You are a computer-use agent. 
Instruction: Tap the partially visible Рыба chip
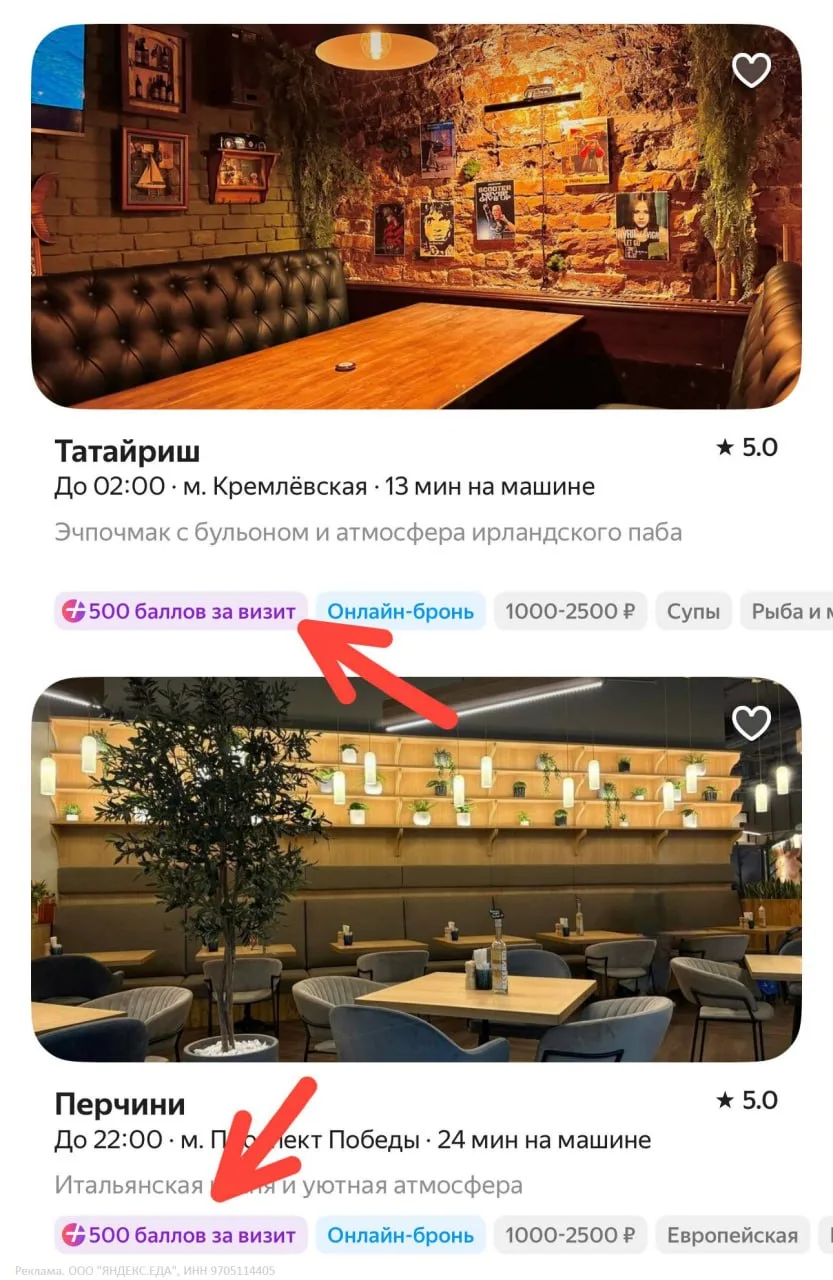(x=787, y=611)
